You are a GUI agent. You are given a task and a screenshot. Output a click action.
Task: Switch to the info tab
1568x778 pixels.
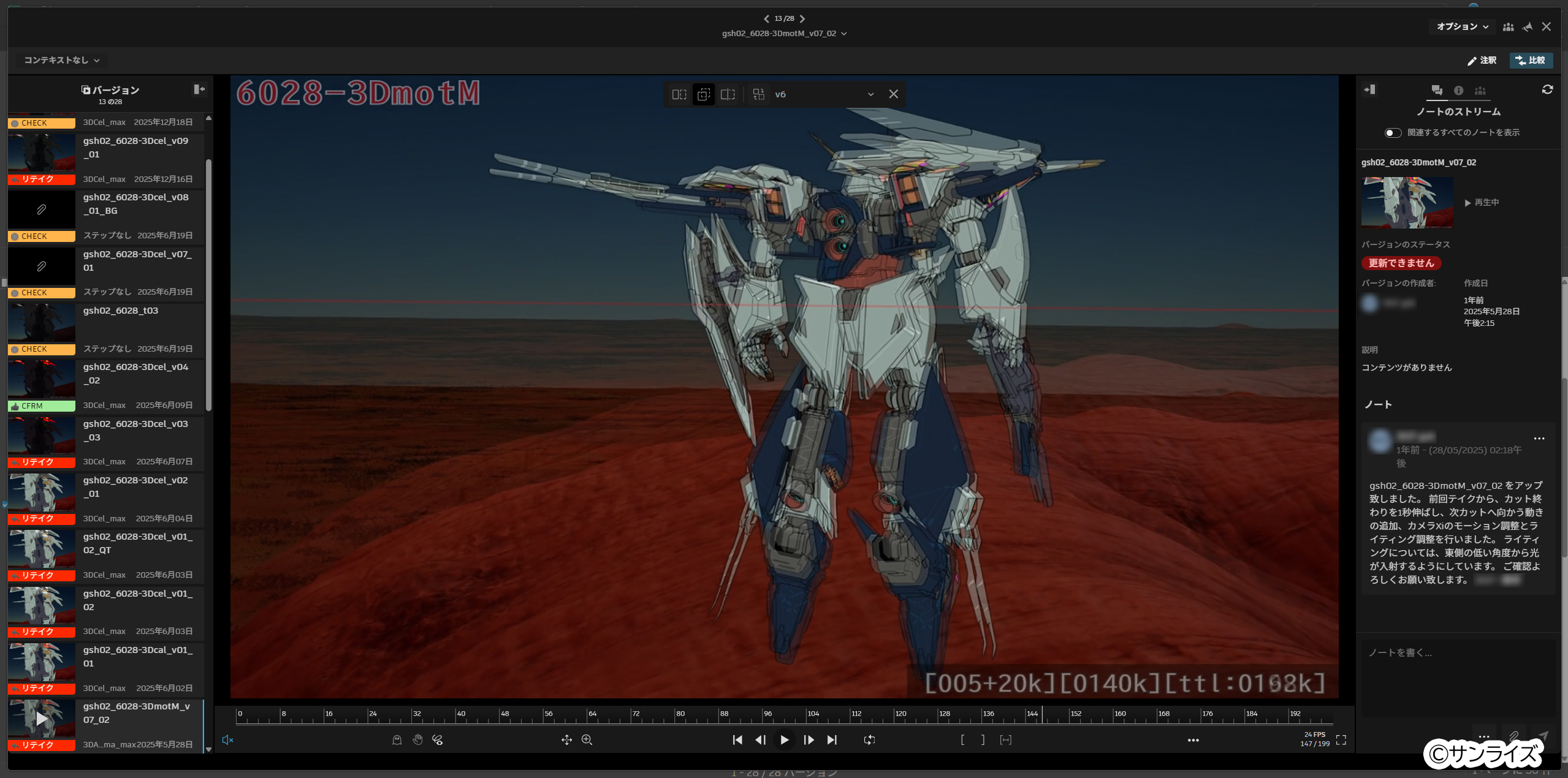[1459, 91]
